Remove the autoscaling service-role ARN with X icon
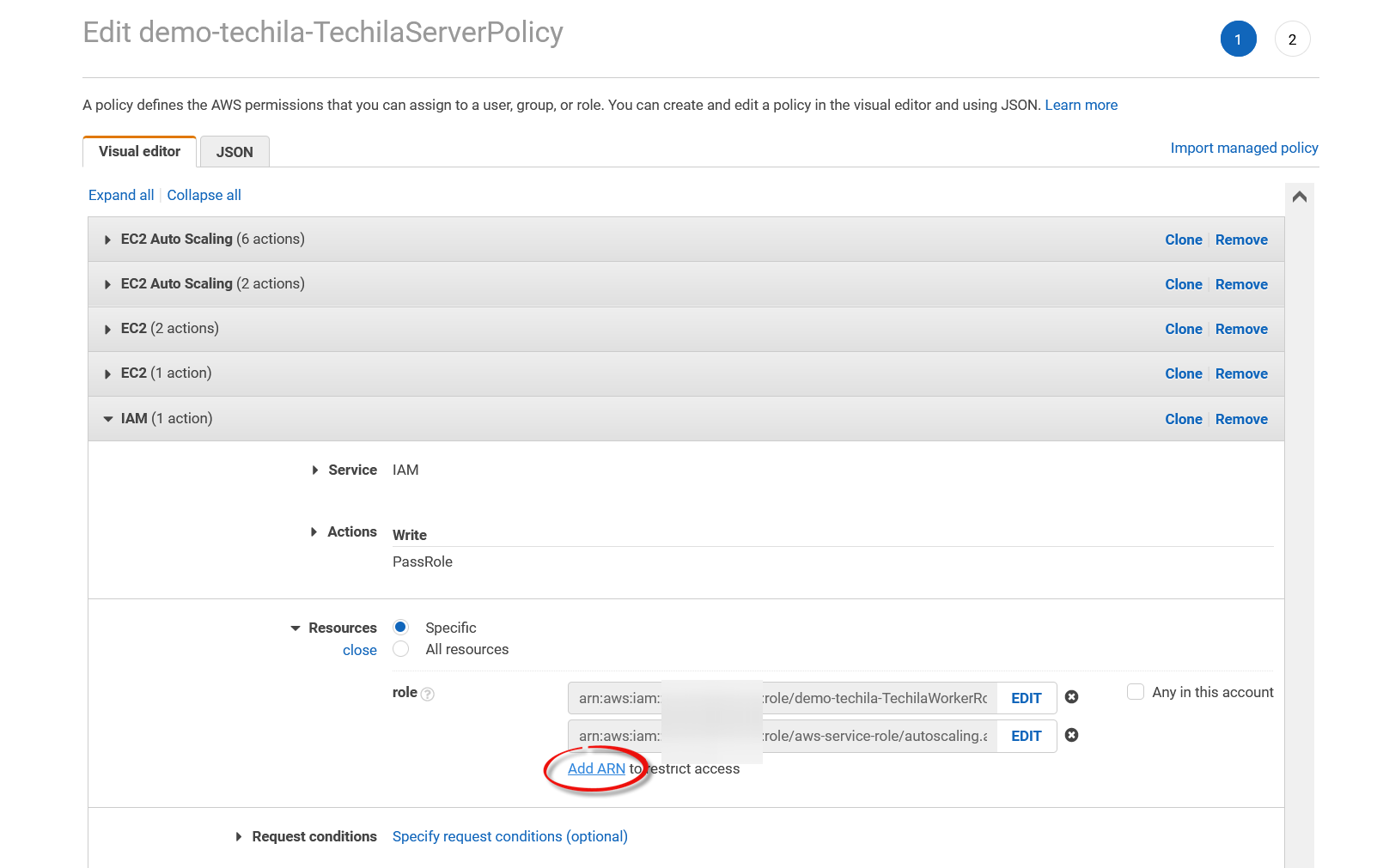Viewport: 1377px width, 868px height. click(1071, 735)
